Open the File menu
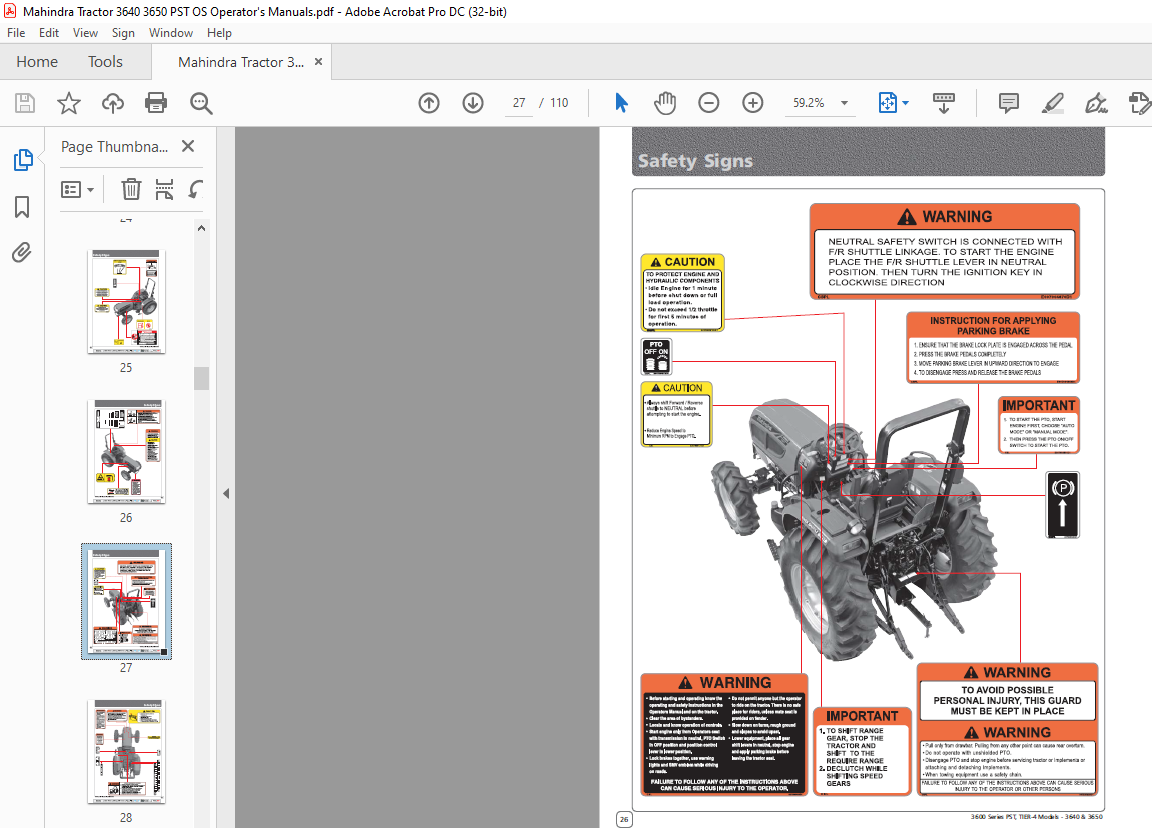Screen dimensions: 1152x828 click(x=16, y=32)
